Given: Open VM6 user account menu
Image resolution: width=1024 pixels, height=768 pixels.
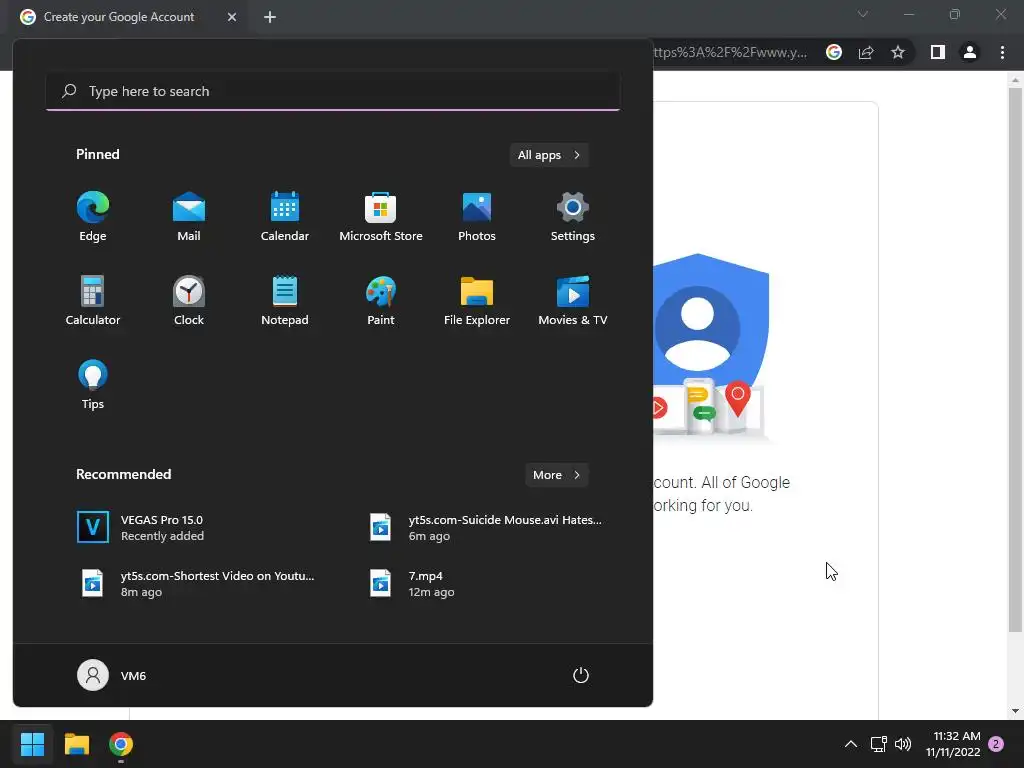Looking at the screenshot, I should click(x=112, y=675).
